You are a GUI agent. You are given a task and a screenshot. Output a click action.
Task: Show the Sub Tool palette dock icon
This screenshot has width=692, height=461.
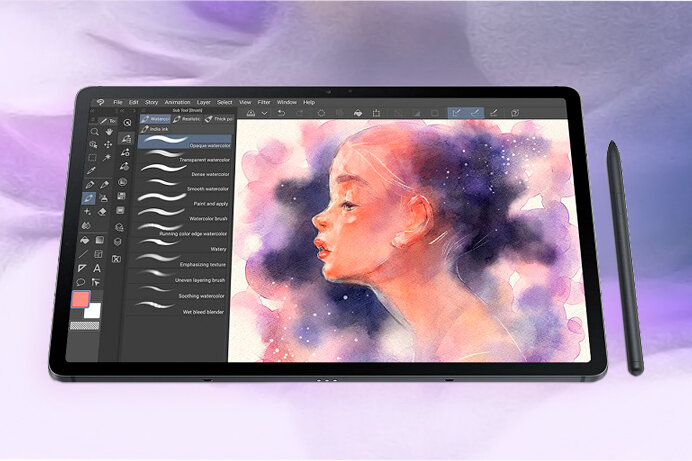126,138
